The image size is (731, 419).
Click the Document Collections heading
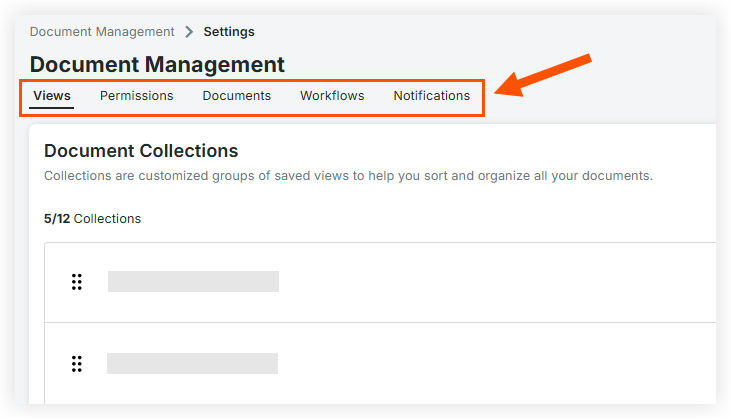pyautogui.click(x=141, y=151)
